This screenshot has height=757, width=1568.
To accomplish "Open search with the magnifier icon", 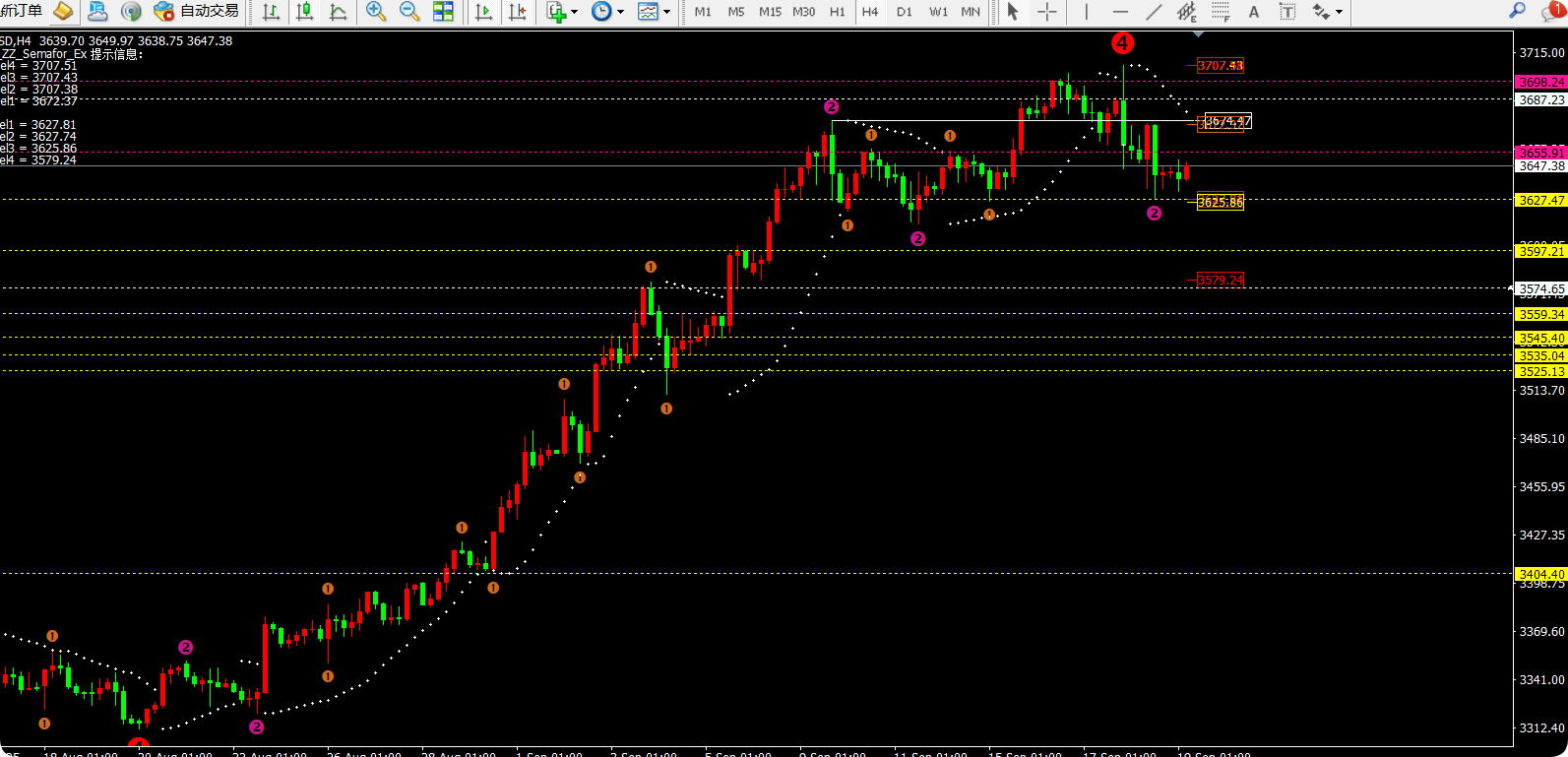I will point(1518,11).
